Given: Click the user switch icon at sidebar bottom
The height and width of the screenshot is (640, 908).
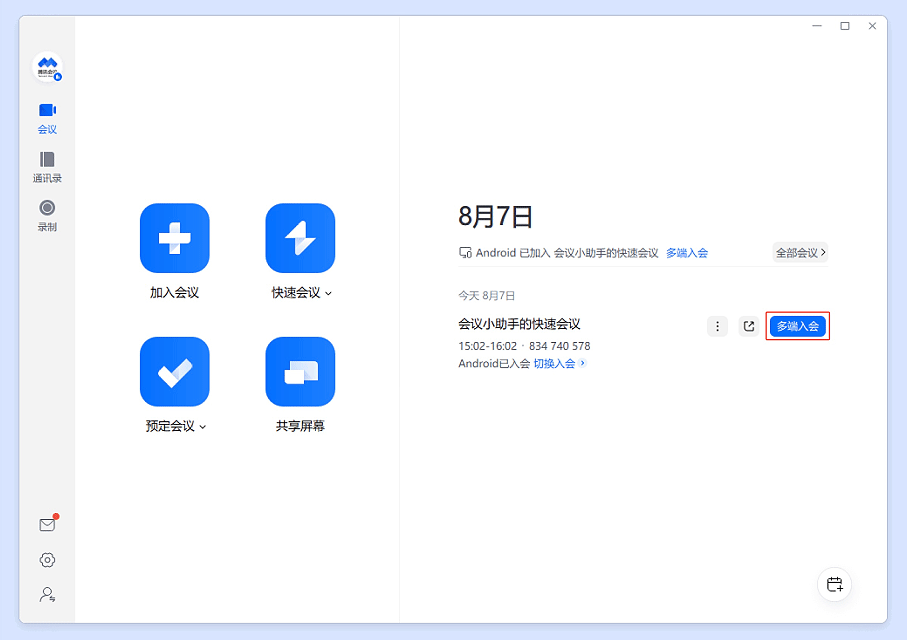Looking at the screenshot, I should click(47, 594).
